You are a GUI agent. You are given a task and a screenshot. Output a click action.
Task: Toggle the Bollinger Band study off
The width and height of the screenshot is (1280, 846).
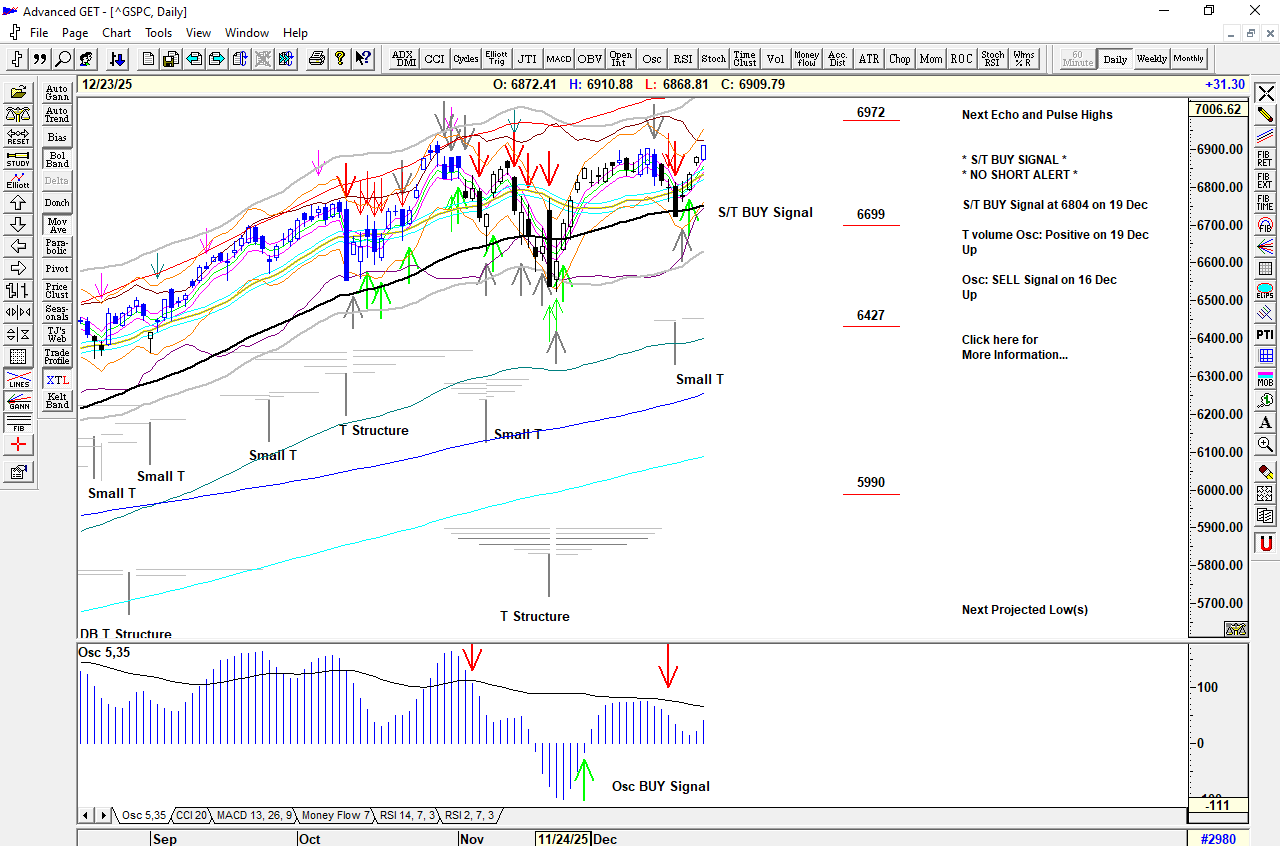(x=57, y=159)
